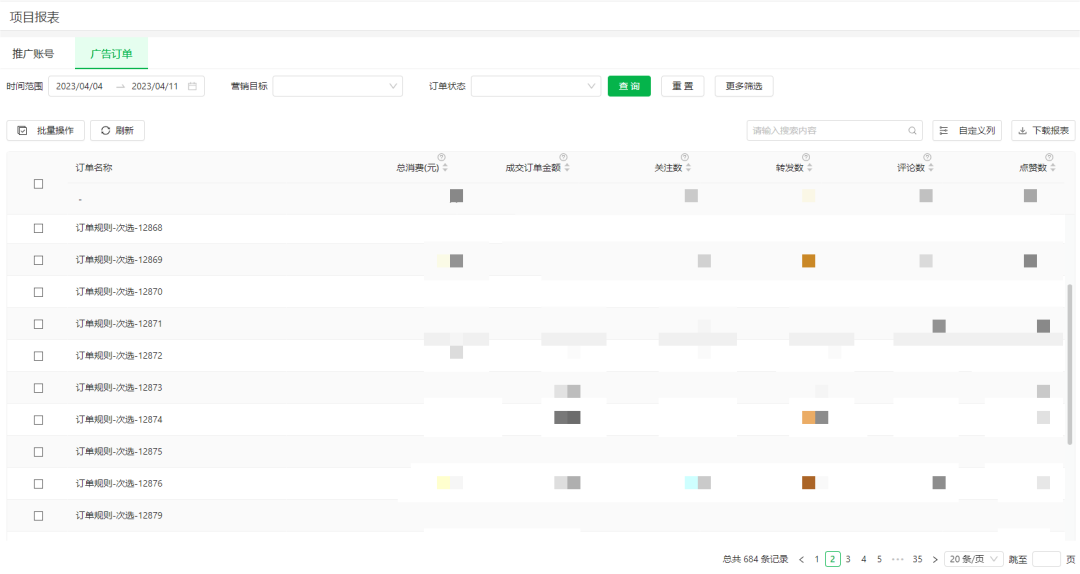Click the help icon above 转发数
This screenshot has width=1080, height=574.
tap(806, 157)
